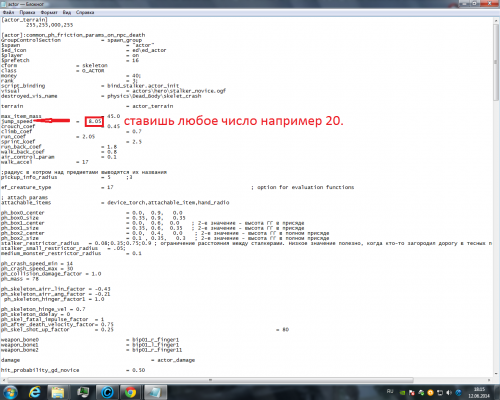Click the sprint_koef = 2.5 line
This screenshot has height=400, width=500.
[71, 142]
